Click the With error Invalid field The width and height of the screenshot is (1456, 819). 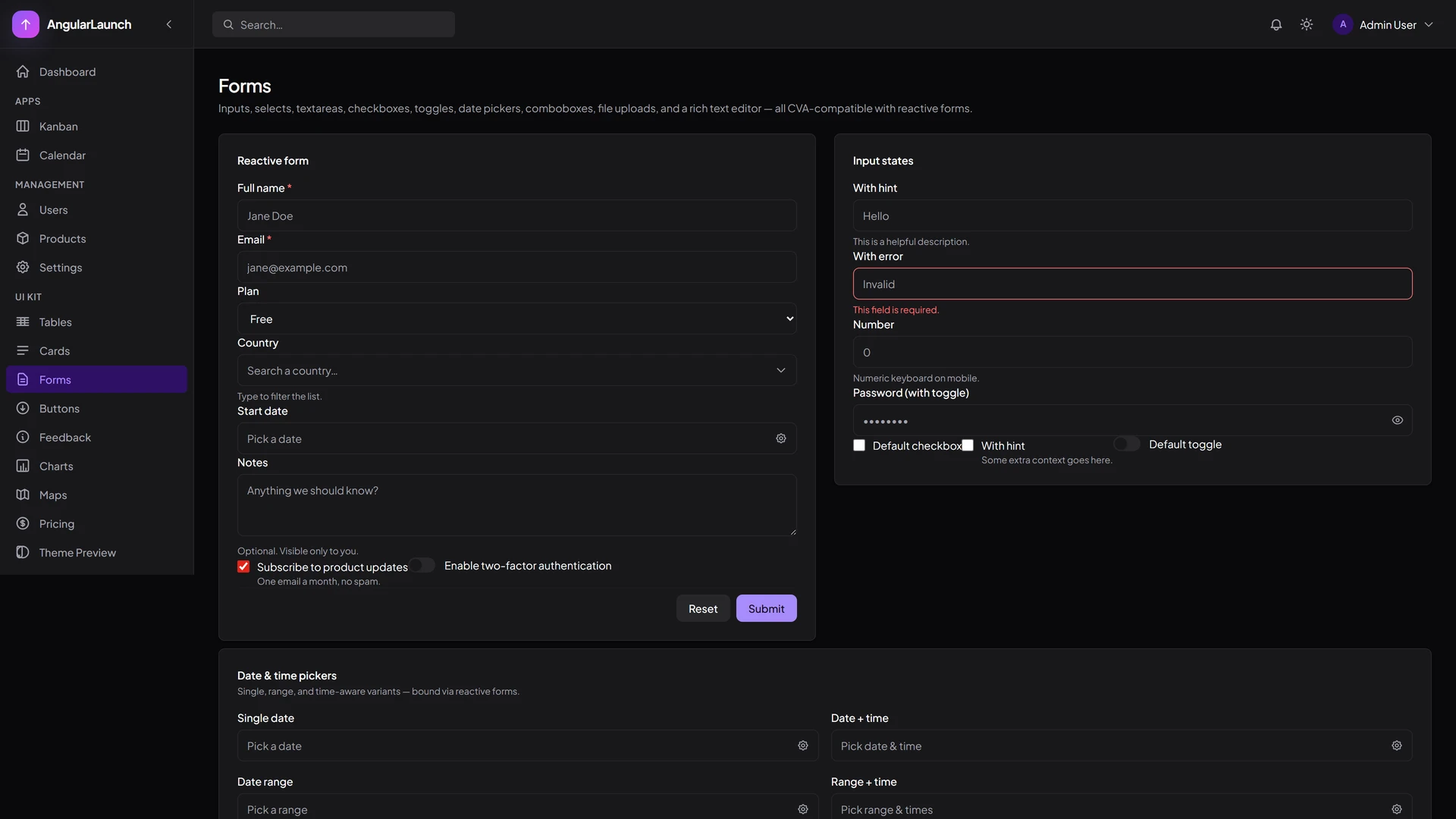click(x=1133, y=284)
